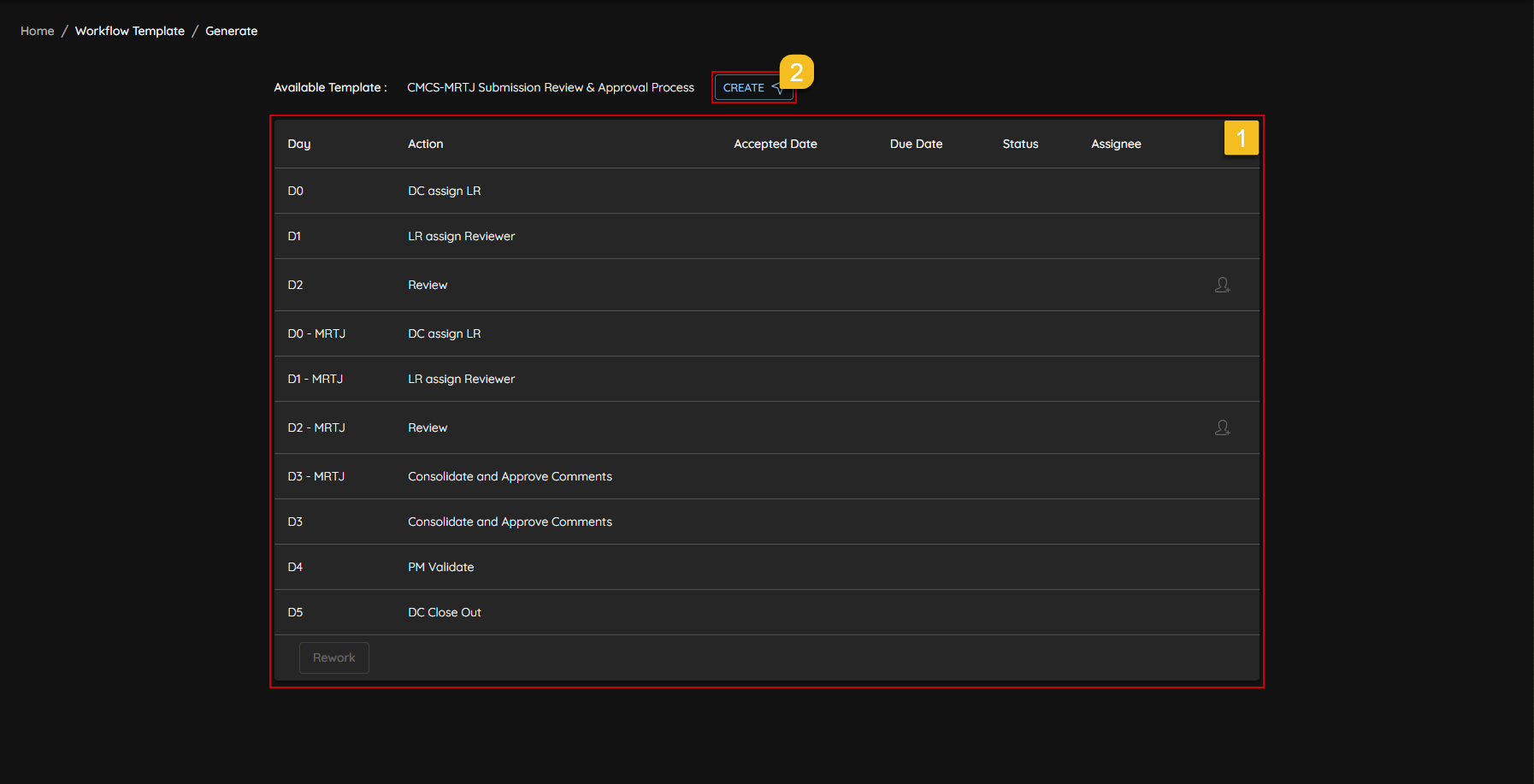Click the assignee icon in the D2 - MRTJ row
The width and height of the screenshot is (1534, 784).
pos(1222,427)
